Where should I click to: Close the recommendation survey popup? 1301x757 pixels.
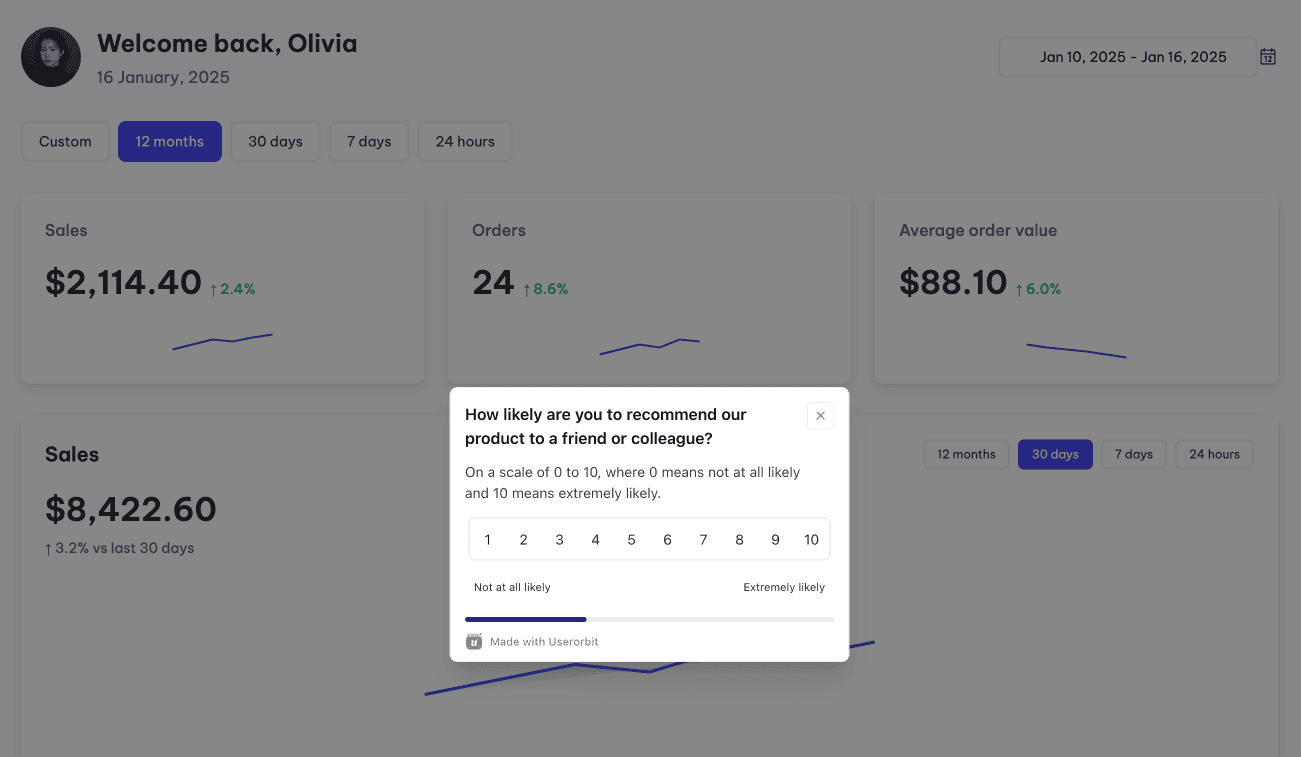tap(820, 416)
